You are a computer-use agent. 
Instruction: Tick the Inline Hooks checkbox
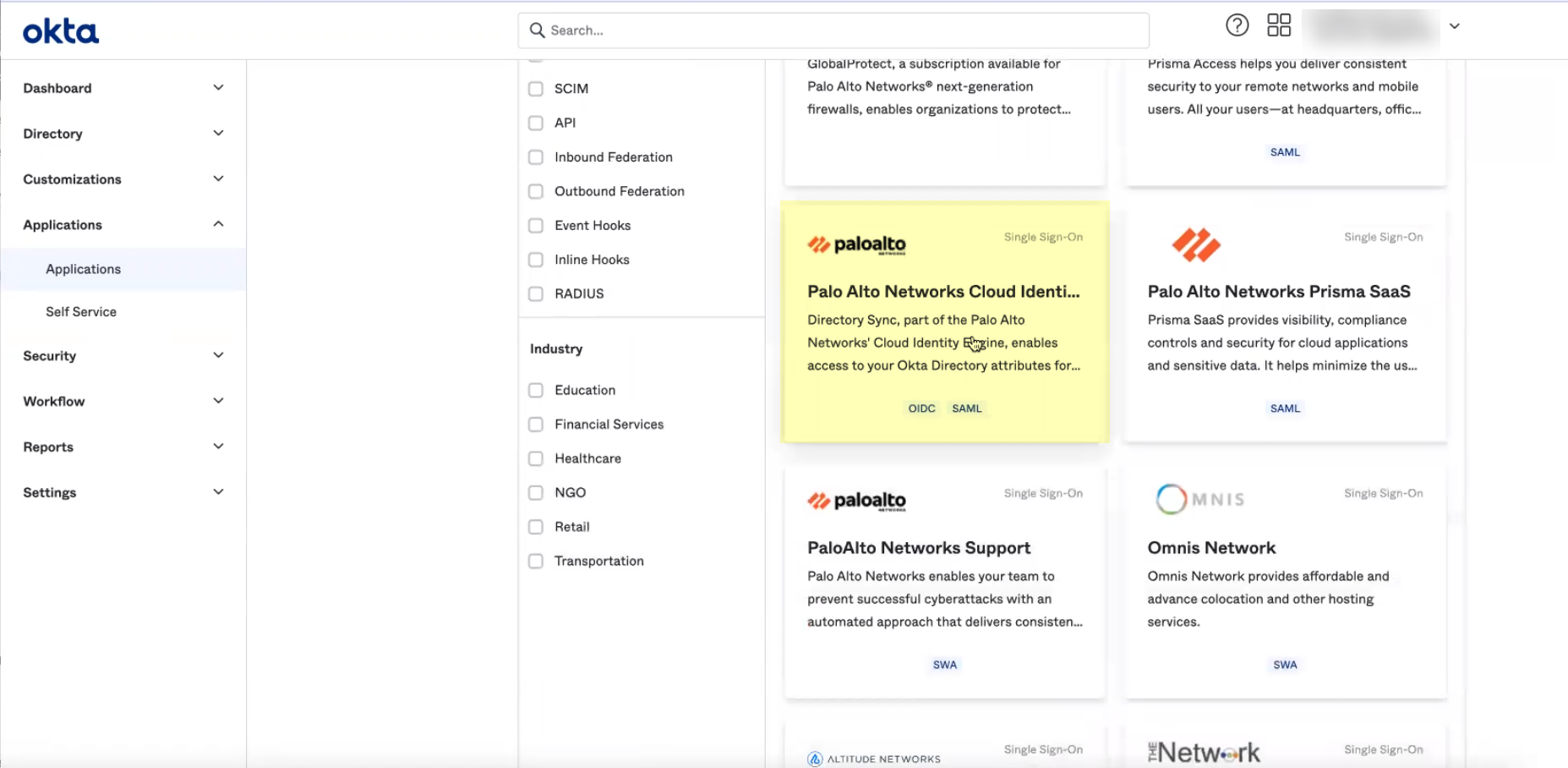click(x=535, y=260)
